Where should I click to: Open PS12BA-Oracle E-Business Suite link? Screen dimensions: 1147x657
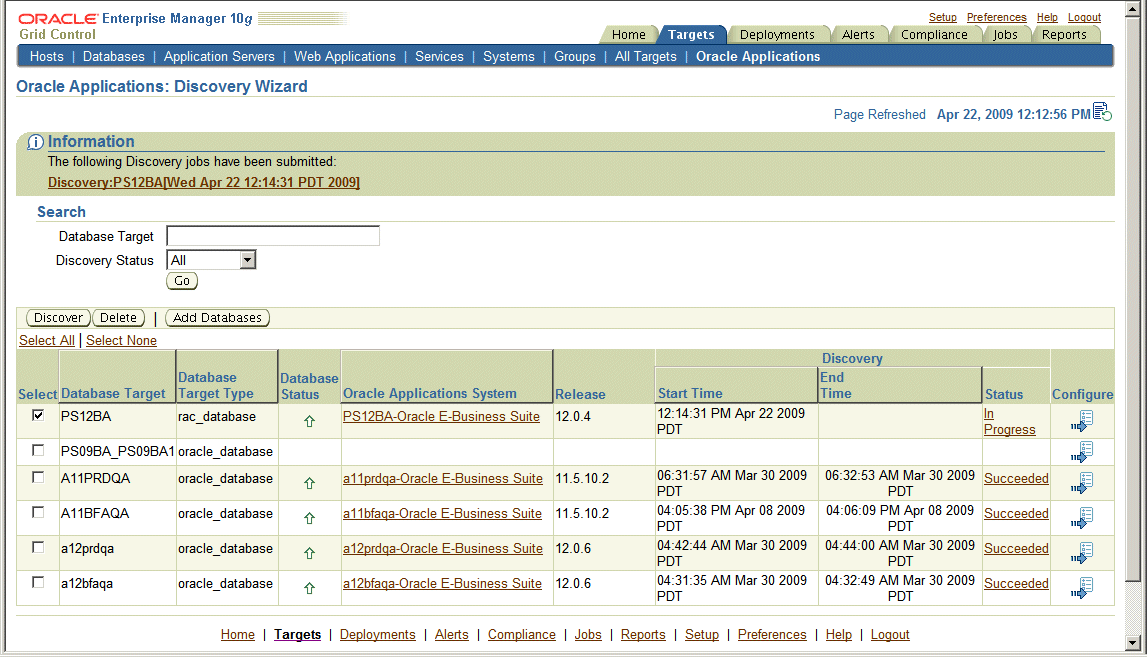(441, 416)
